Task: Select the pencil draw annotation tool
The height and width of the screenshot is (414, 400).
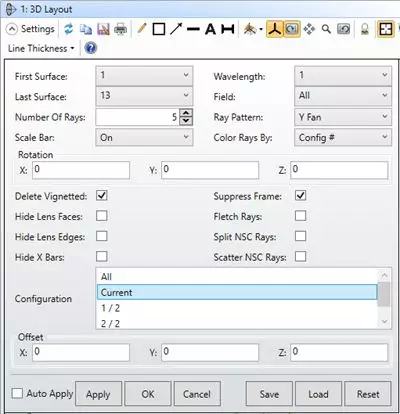Action: pos(142,29)
